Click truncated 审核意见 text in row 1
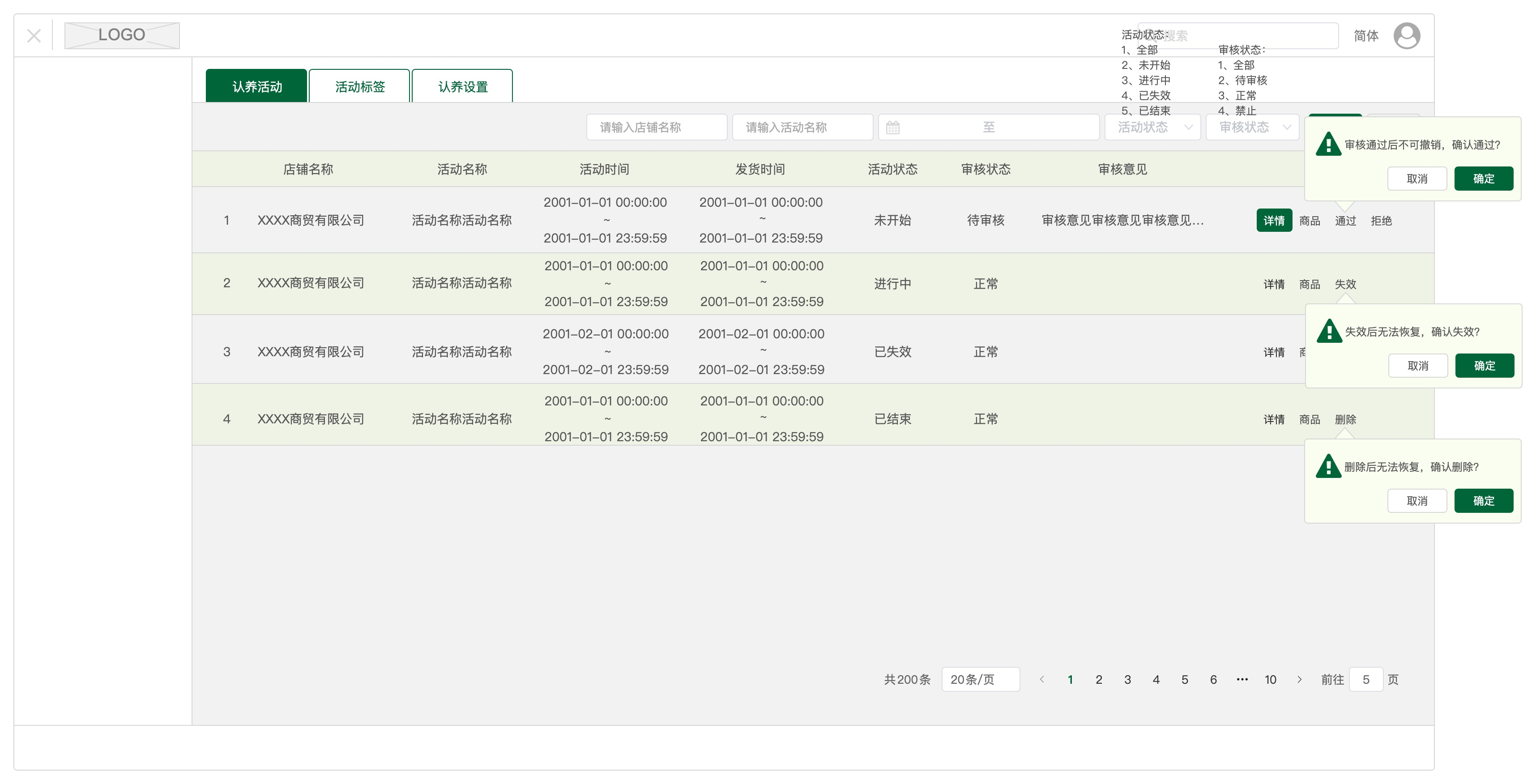The height and width of the screenshot is (784, 1536). [x=1123, y=221]
